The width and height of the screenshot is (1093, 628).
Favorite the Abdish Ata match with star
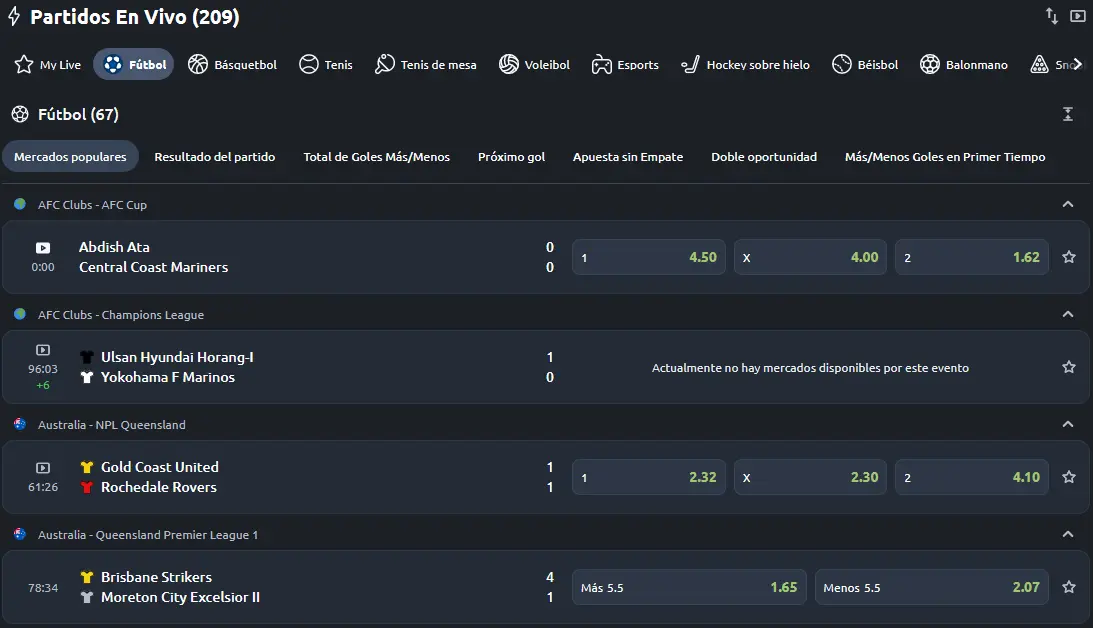click(x=1069, y=257)
